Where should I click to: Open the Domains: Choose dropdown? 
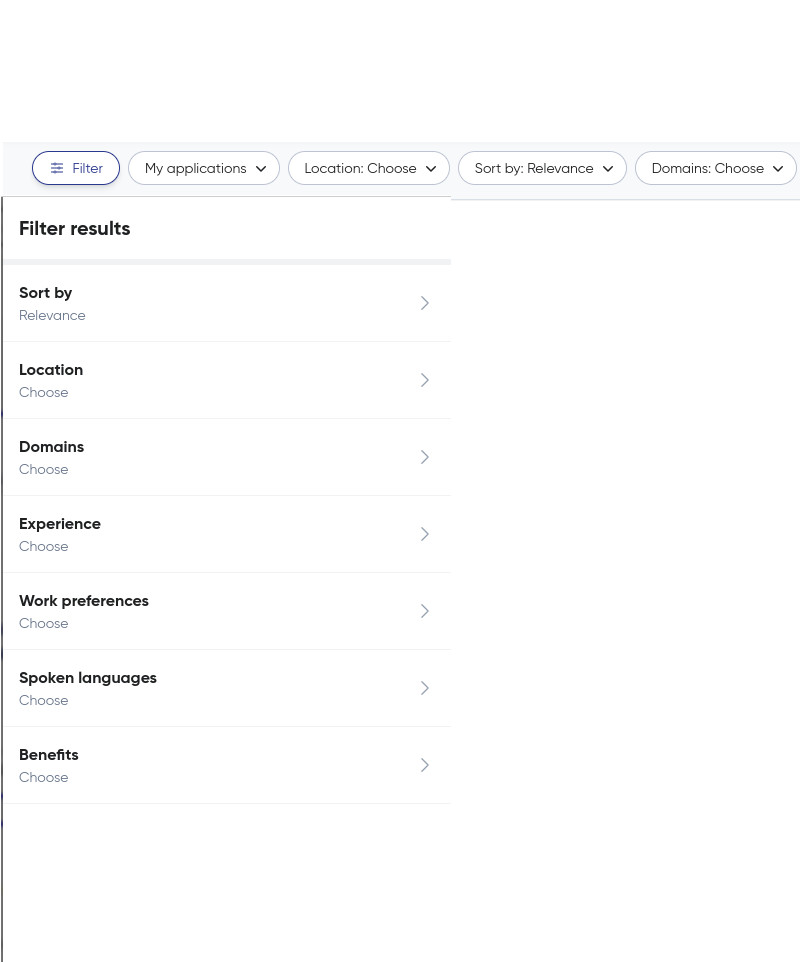coord(716,168)
